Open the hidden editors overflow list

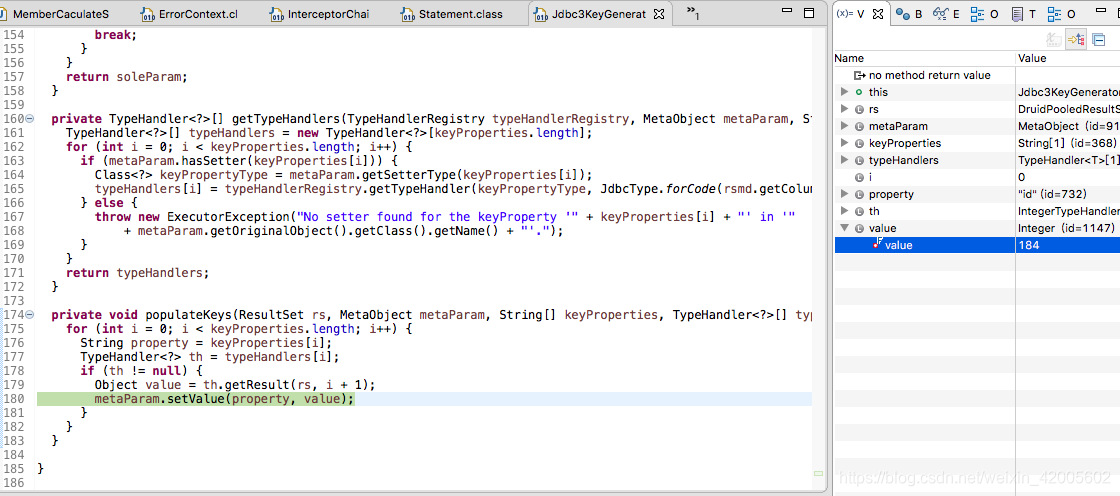692,12
